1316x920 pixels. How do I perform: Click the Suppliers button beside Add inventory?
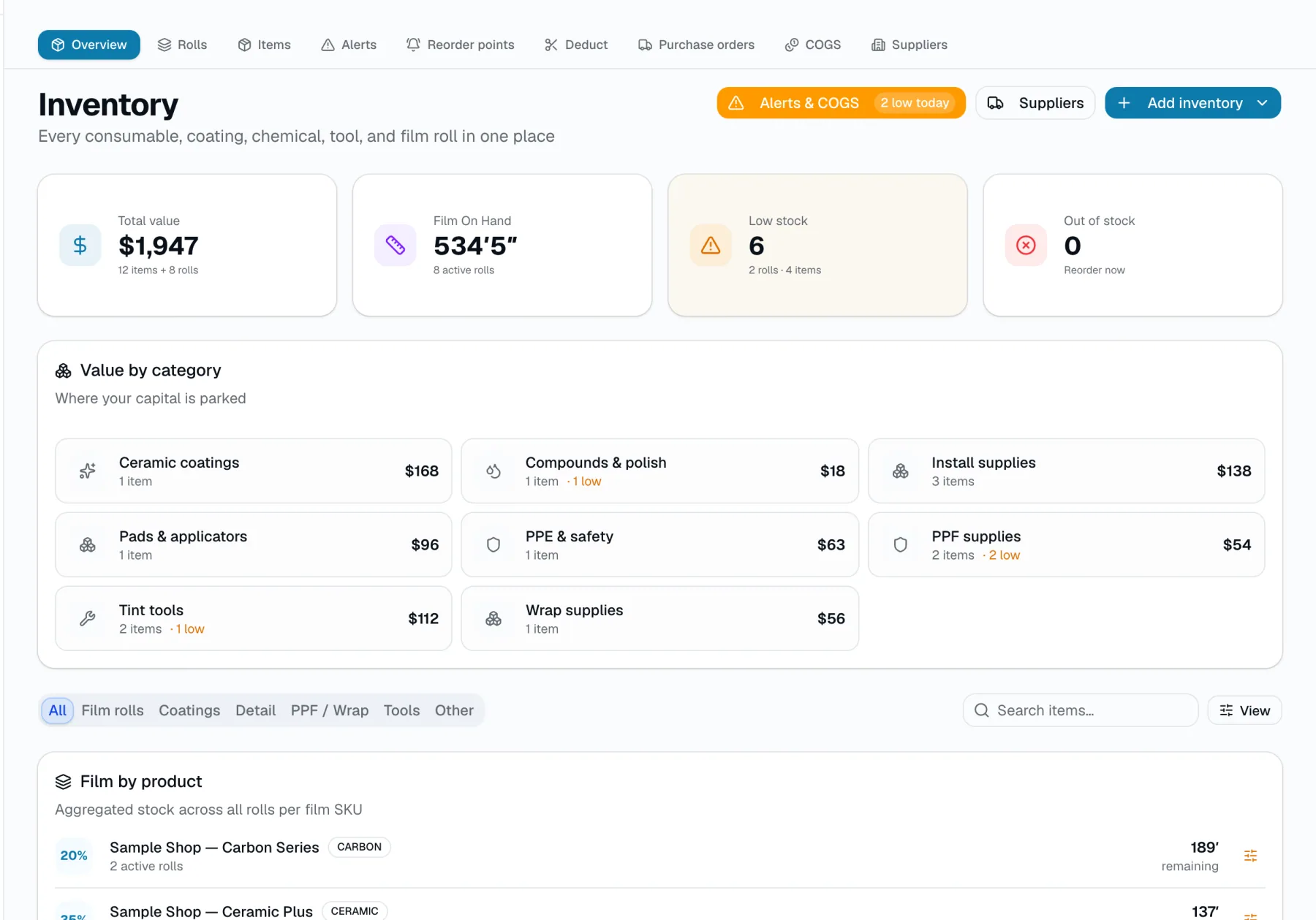pyautogui.click(x=1035, y=103)
